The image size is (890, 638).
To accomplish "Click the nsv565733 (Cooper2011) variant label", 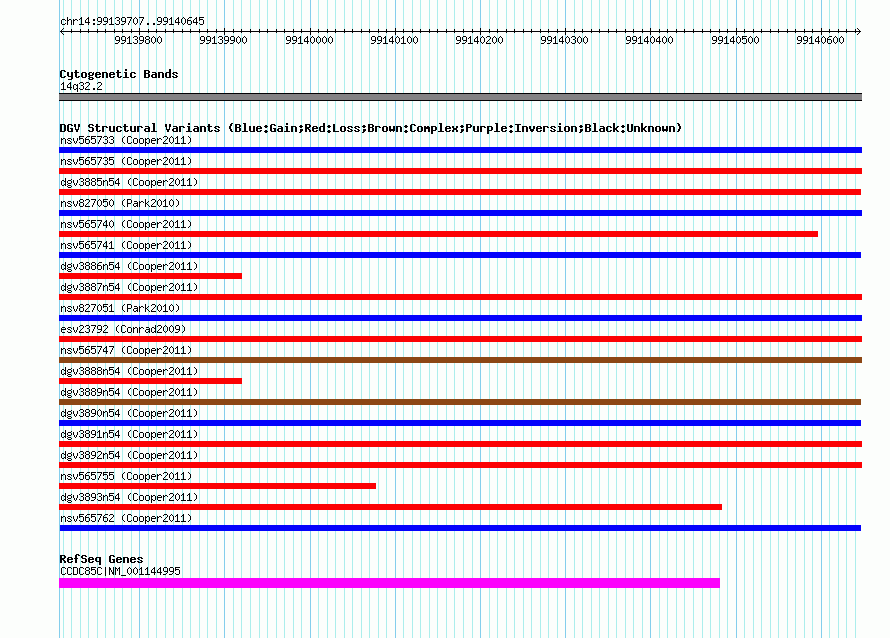I will point(126,140).
